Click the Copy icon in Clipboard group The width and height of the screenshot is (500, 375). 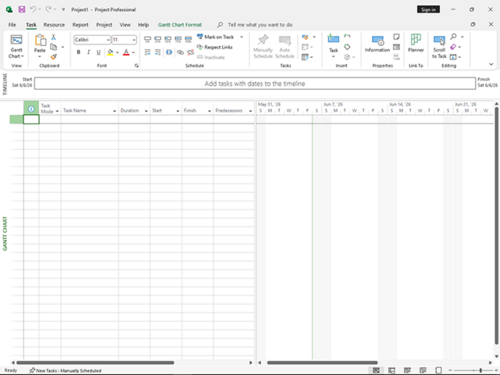click(53, 47)
